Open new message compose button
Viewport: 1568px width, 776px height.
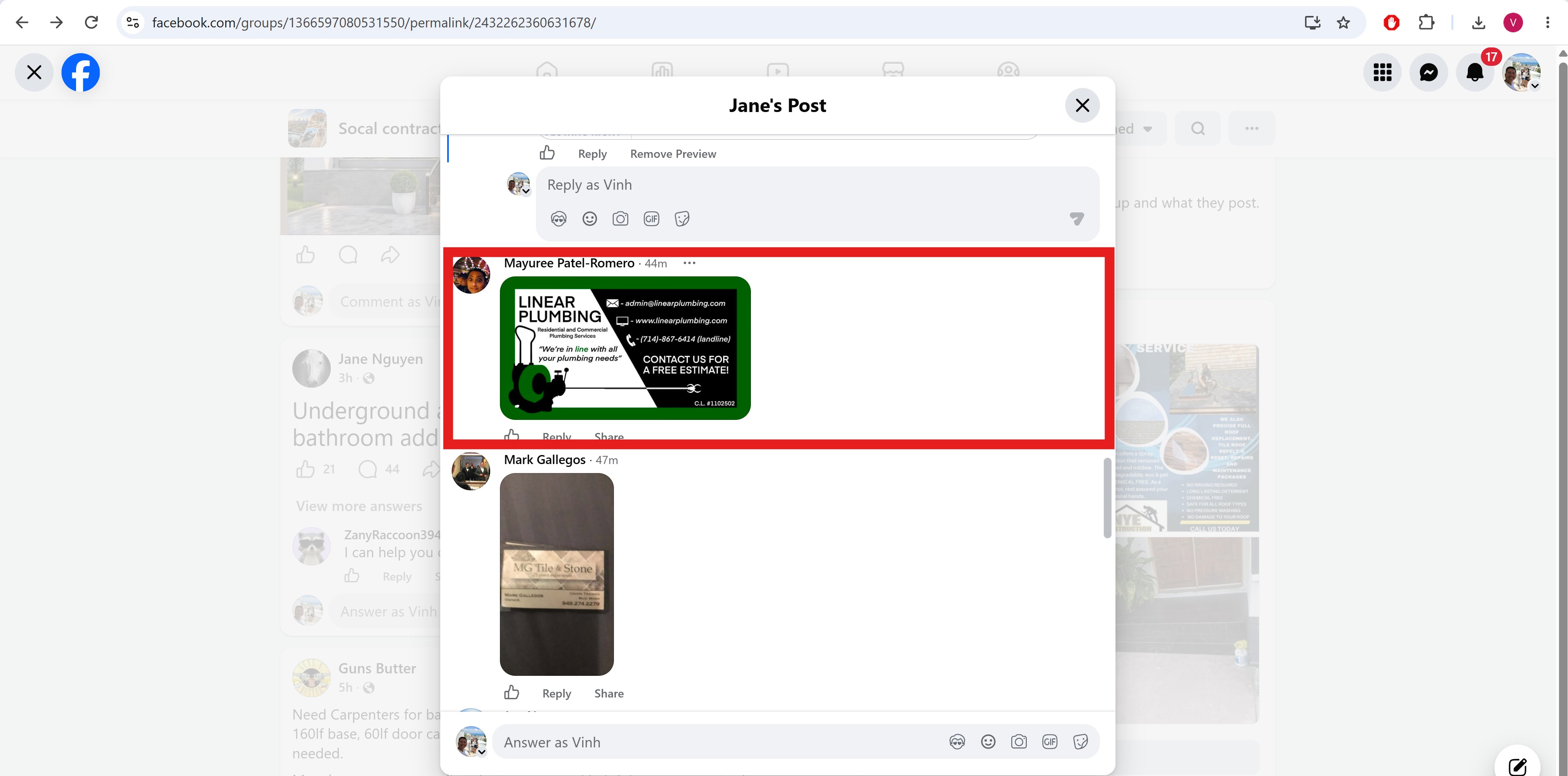coord(1517,766)
